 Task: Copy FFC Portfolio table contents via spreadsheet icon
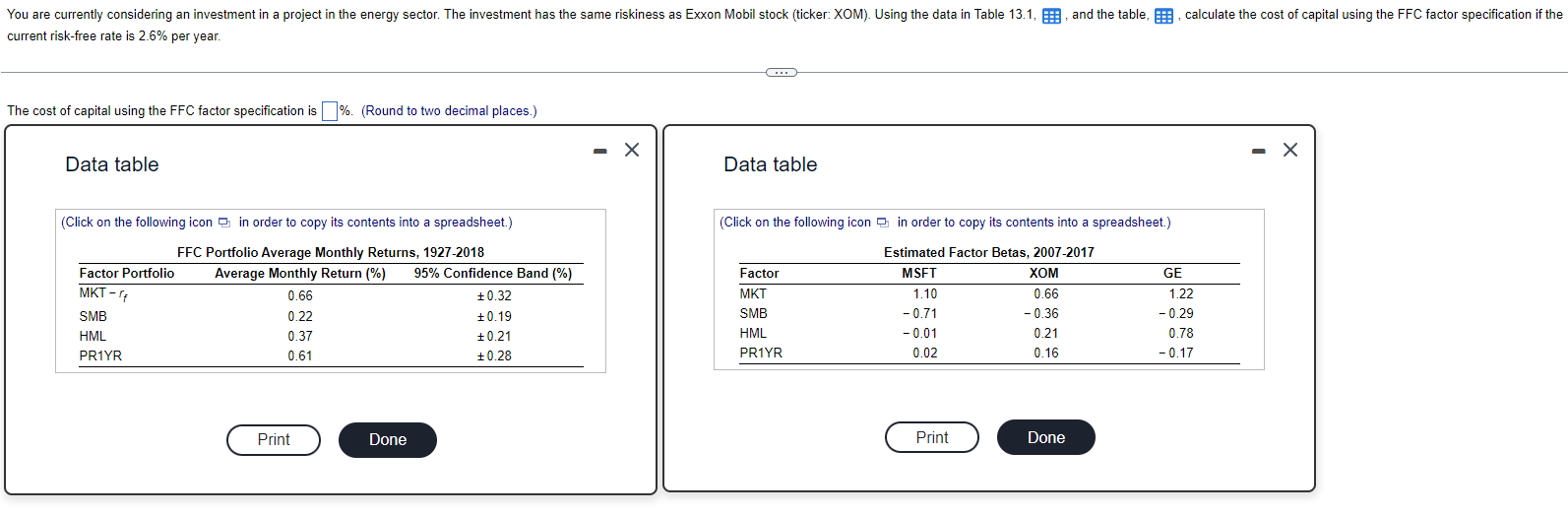pyautogui.click(x=224, y=223)
